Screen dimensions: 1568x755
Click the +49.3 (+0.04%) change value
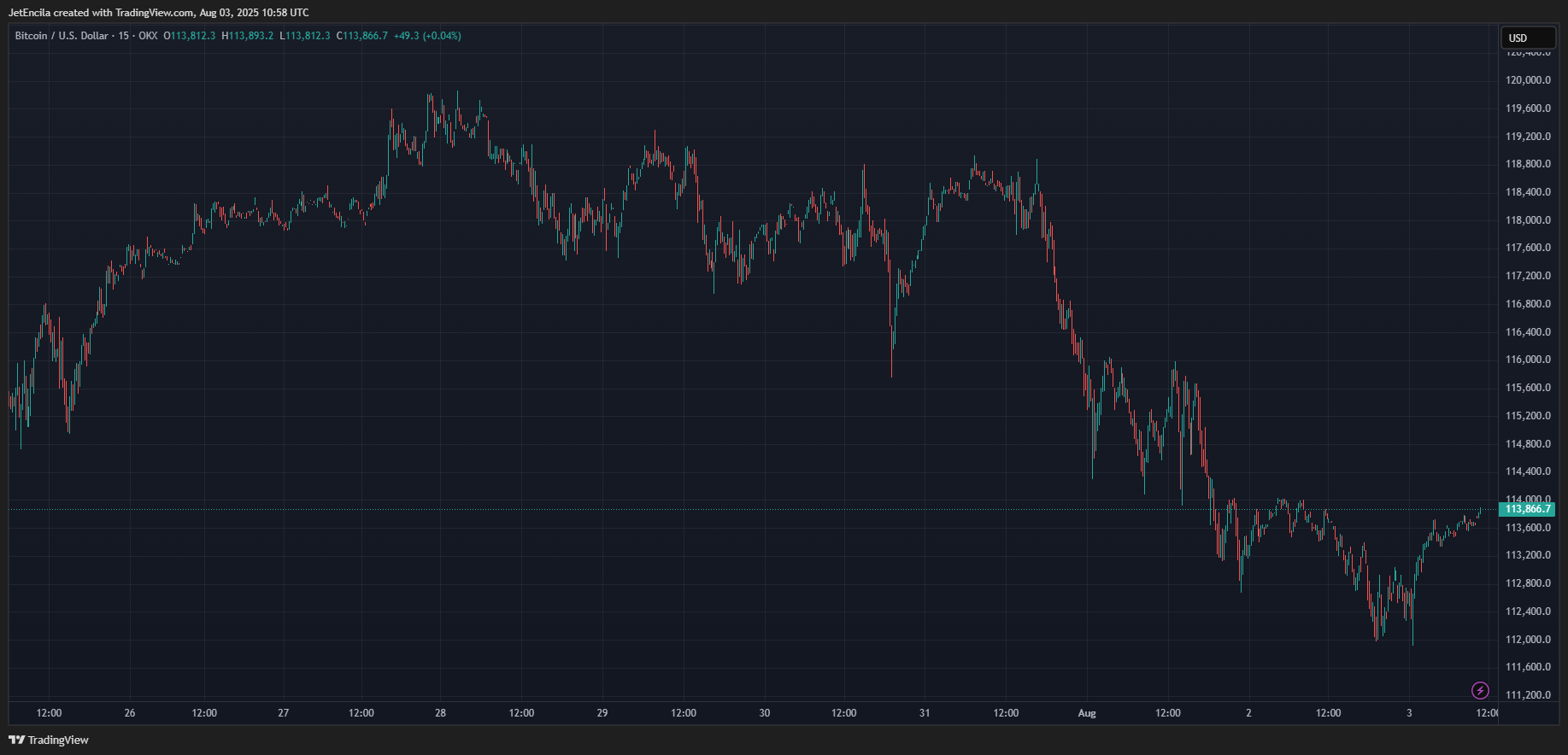coord(427,36)
